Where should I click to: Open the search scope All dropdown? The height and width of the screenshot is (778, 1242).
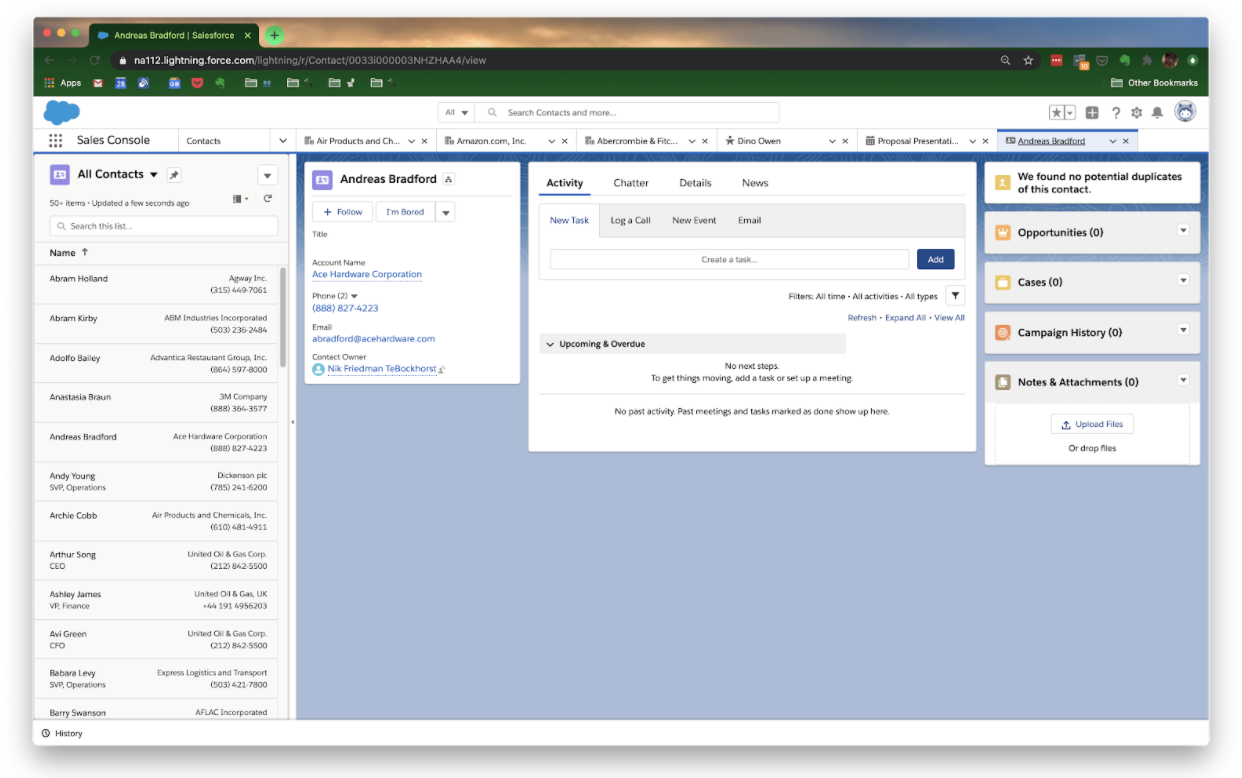pos(457,113)
